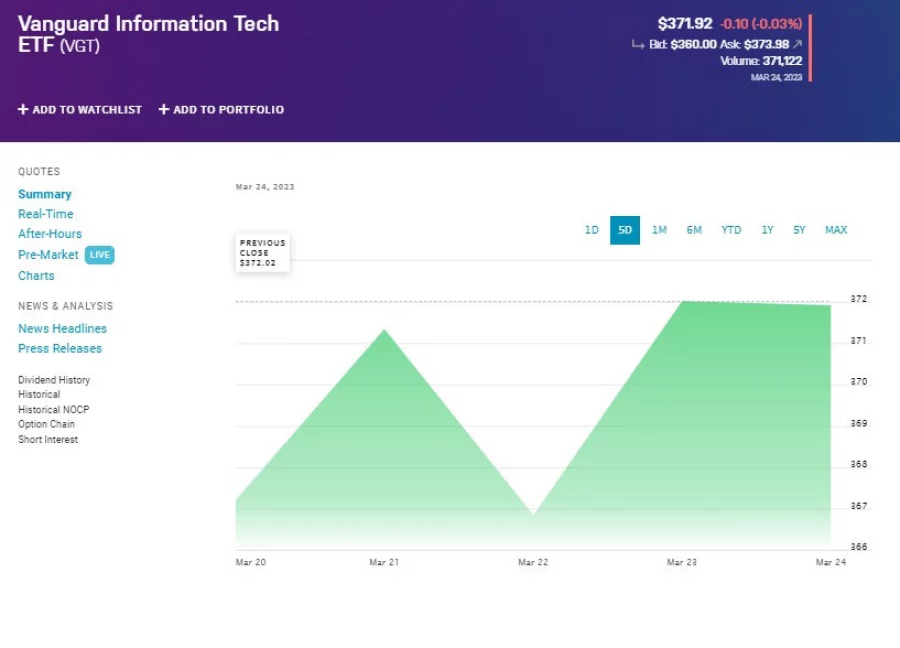Image resolution: width=900 pixels, height=648 pixels.
Task: Click the red decline indicator bar beside volume
Action: (808, 45)
